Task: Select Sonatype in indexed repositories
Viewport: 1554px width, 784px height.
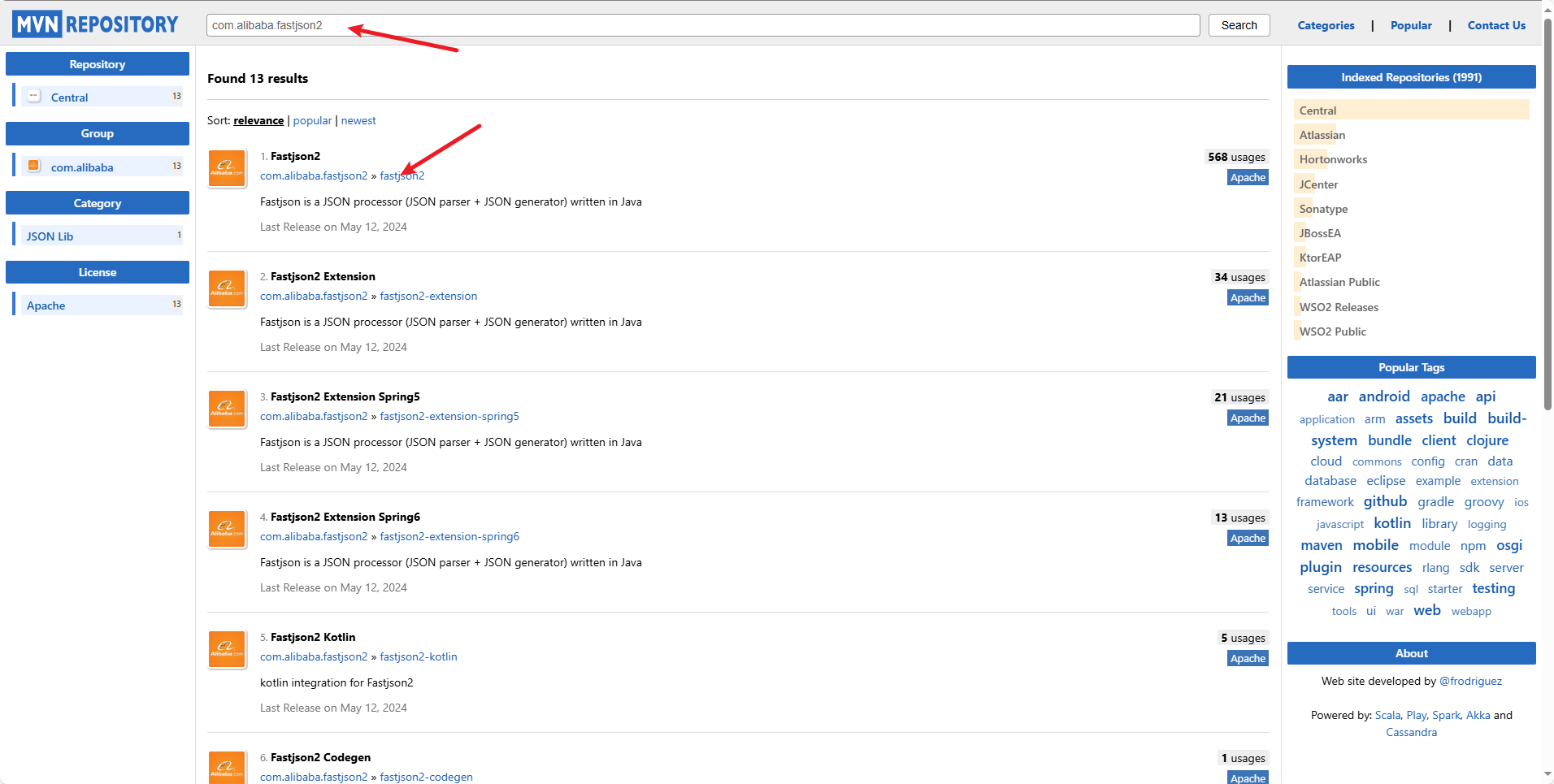Action: coord(1323,209)
